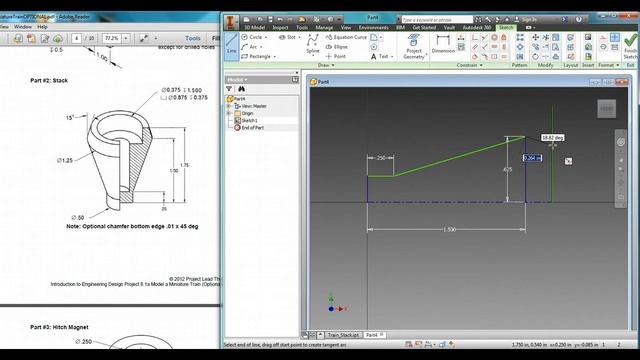The image size is (640, 360).
Task: Open Rectangle tool dropdown arrow
Action: [x=275, y=57]
